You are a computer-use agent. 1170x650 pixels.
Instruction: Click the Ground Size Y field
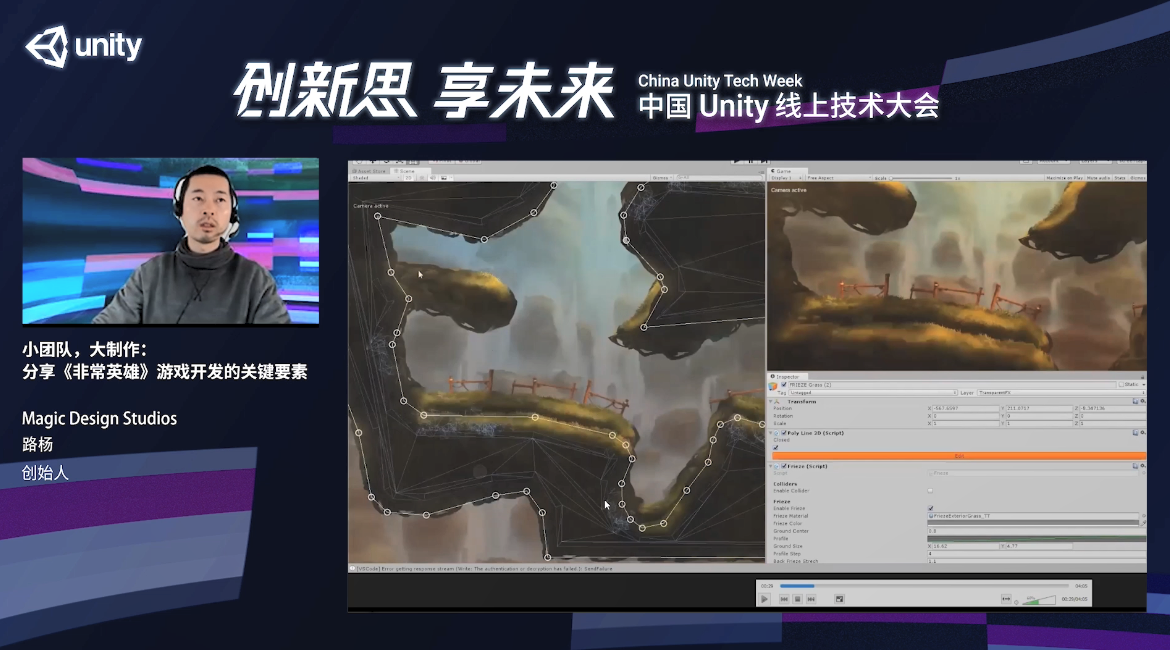pos(1039,546)
